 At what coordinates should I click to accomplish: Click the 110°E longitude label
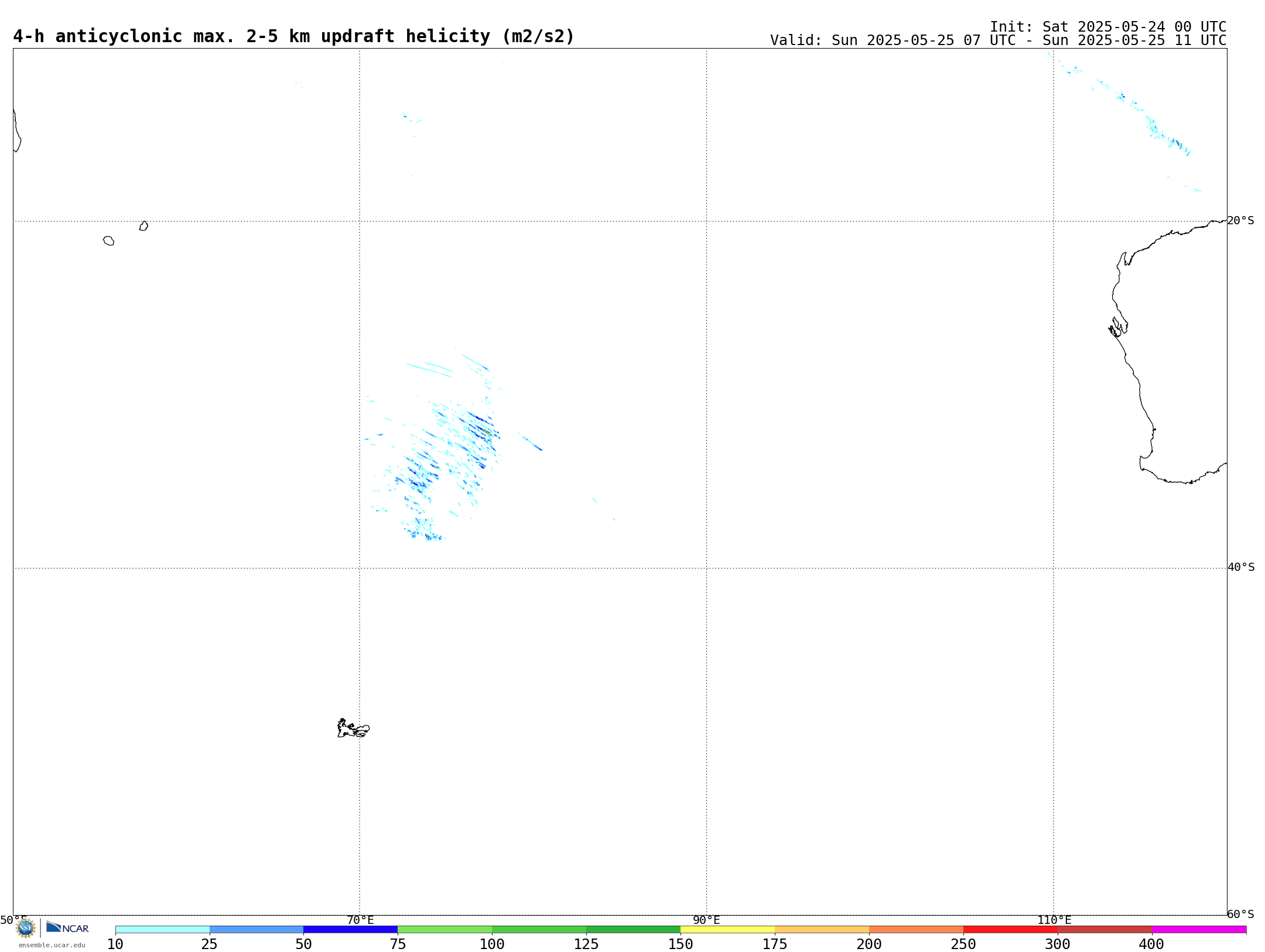click(x=1054, y=920)
